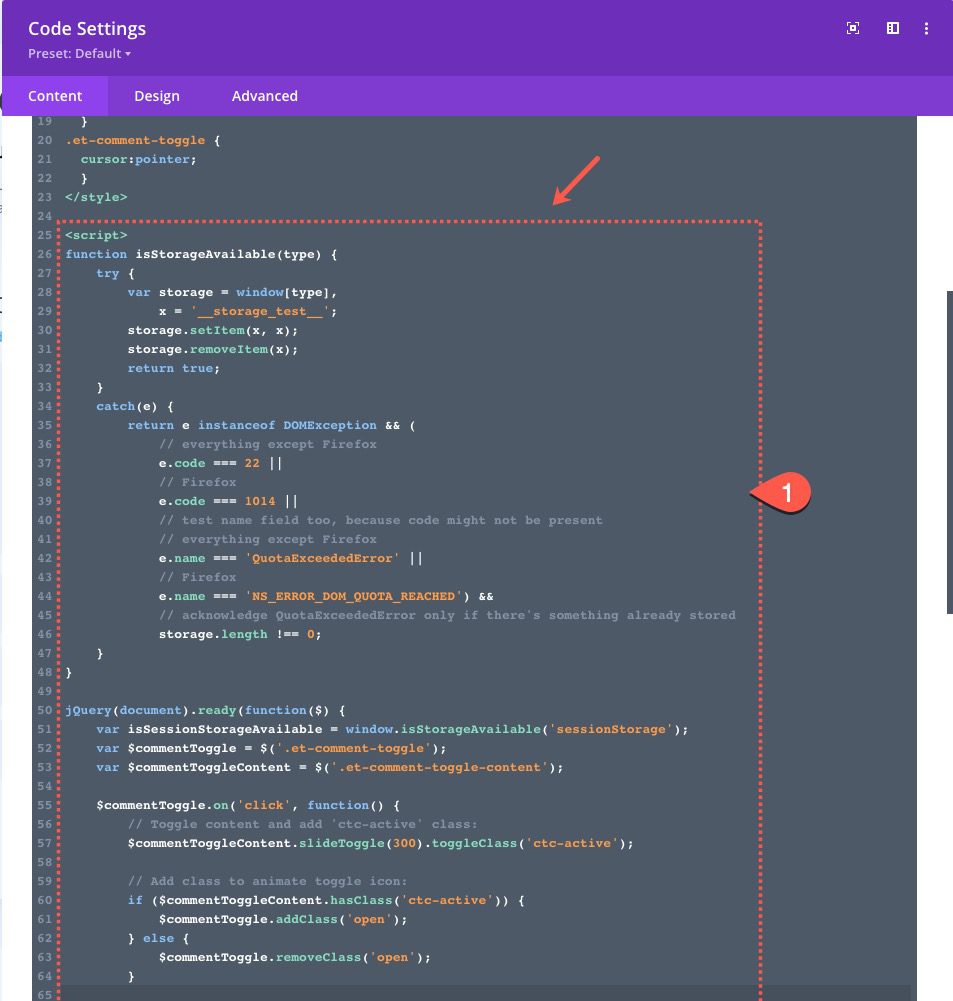Click the right edge page scrollbar
Viewport: 953px width, 1001px height.
(949, 450)
